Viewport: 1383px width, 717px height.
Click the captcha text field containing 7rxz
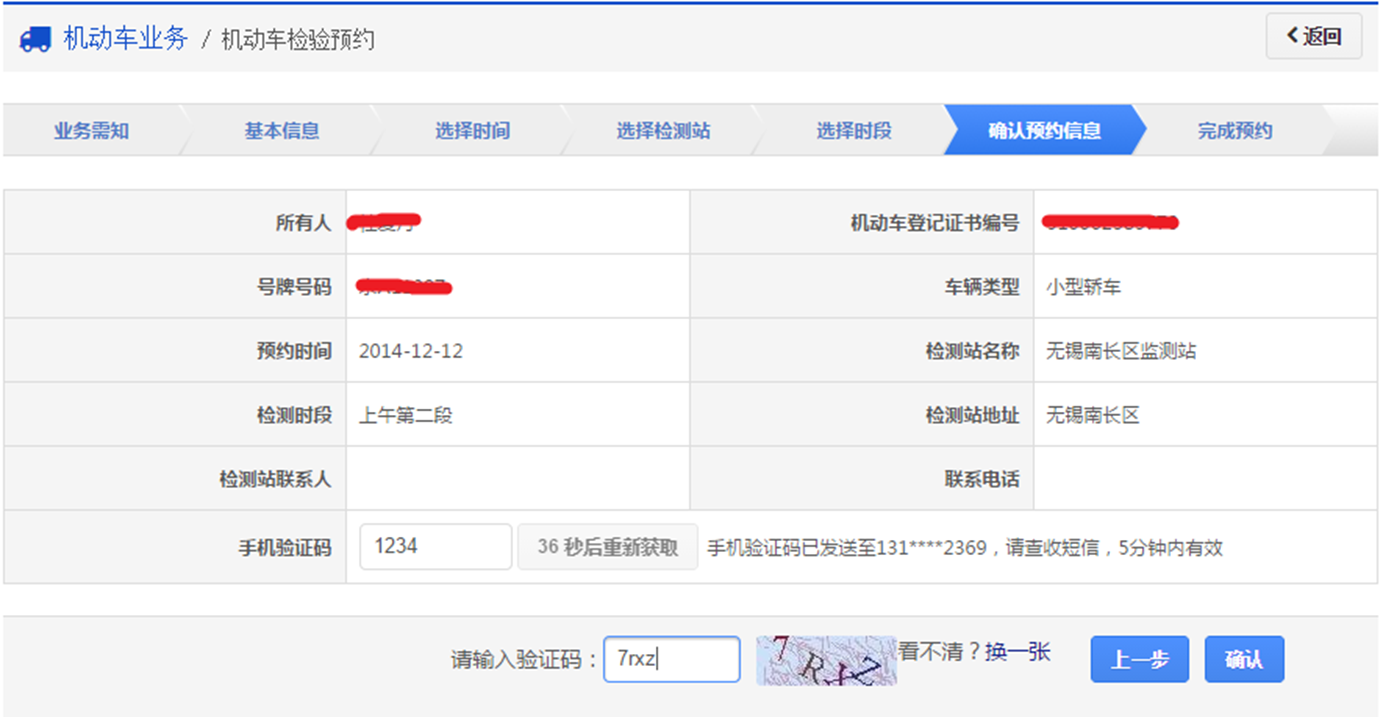(671, 660)
